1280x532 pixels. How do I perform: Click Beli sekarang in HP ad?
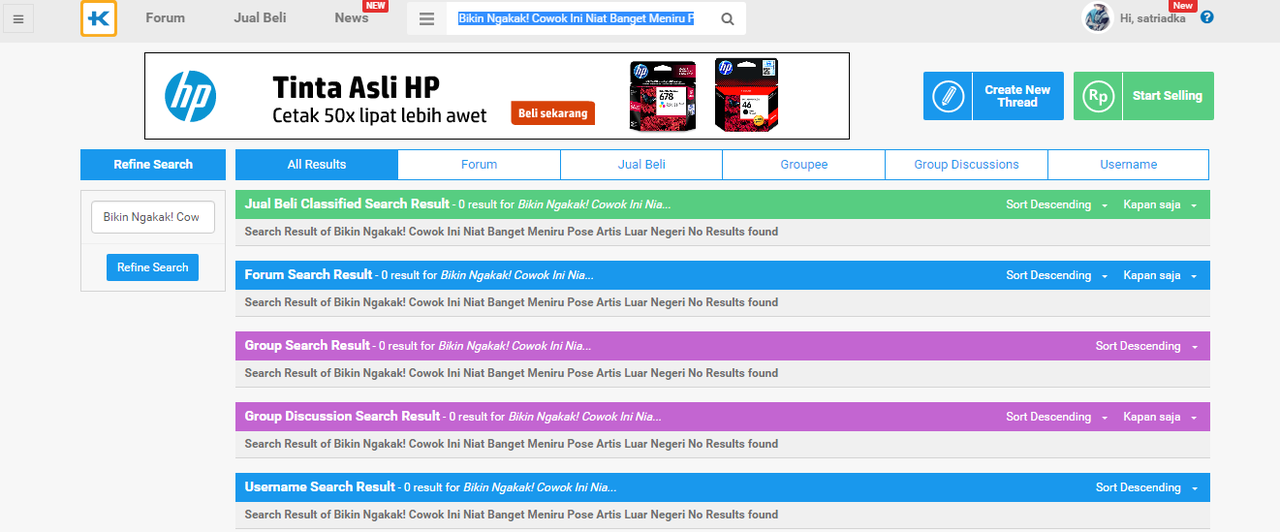click(553, 113)
